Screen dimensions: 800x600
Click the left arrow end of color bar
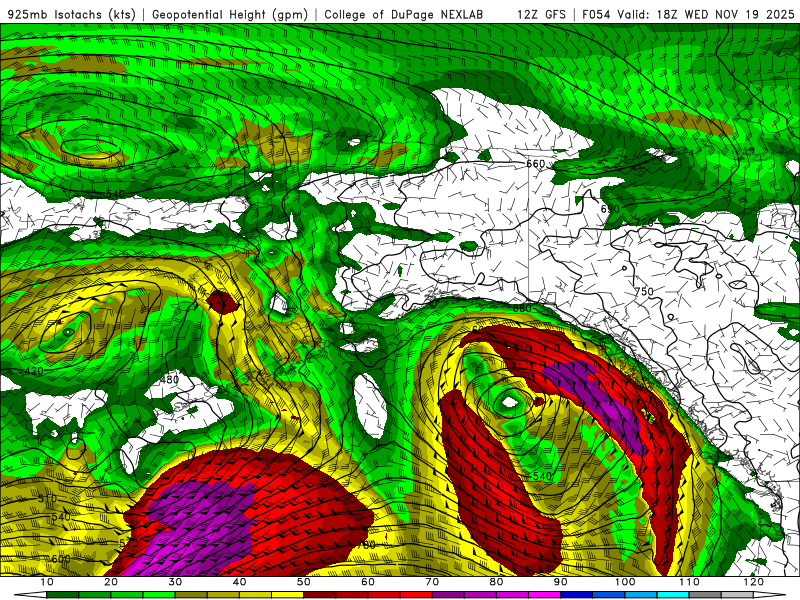click(x=30, y=595)
